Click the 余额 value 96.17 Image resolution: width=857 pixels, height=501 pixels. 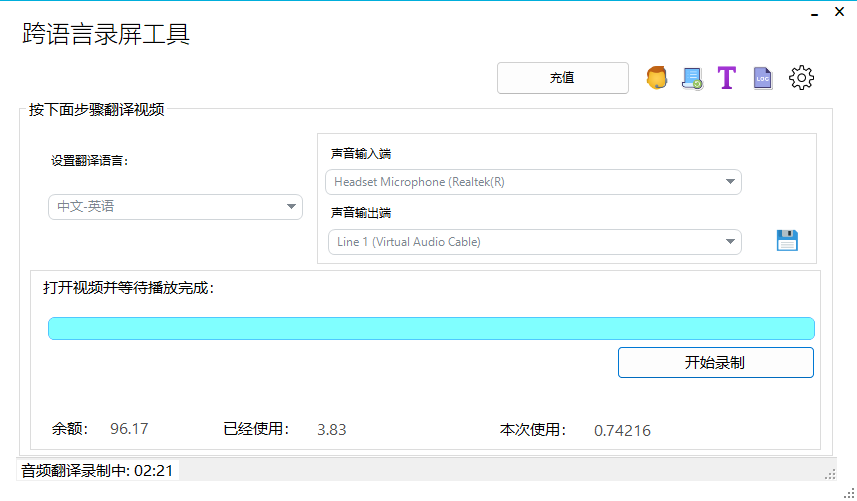129,429
